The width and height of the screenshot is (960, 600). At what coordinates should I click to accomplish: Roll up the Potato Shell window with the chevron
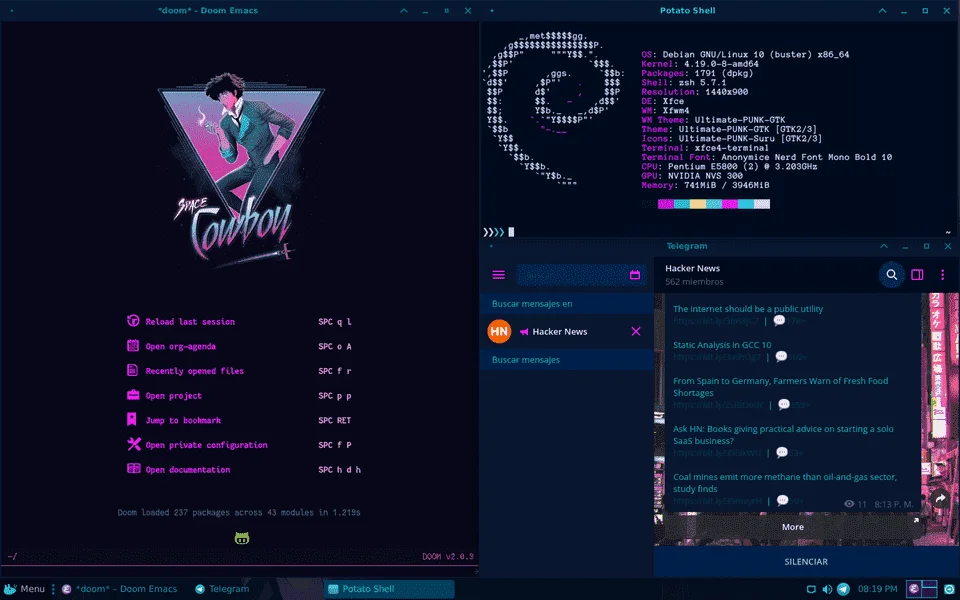(x=882, y=10)
